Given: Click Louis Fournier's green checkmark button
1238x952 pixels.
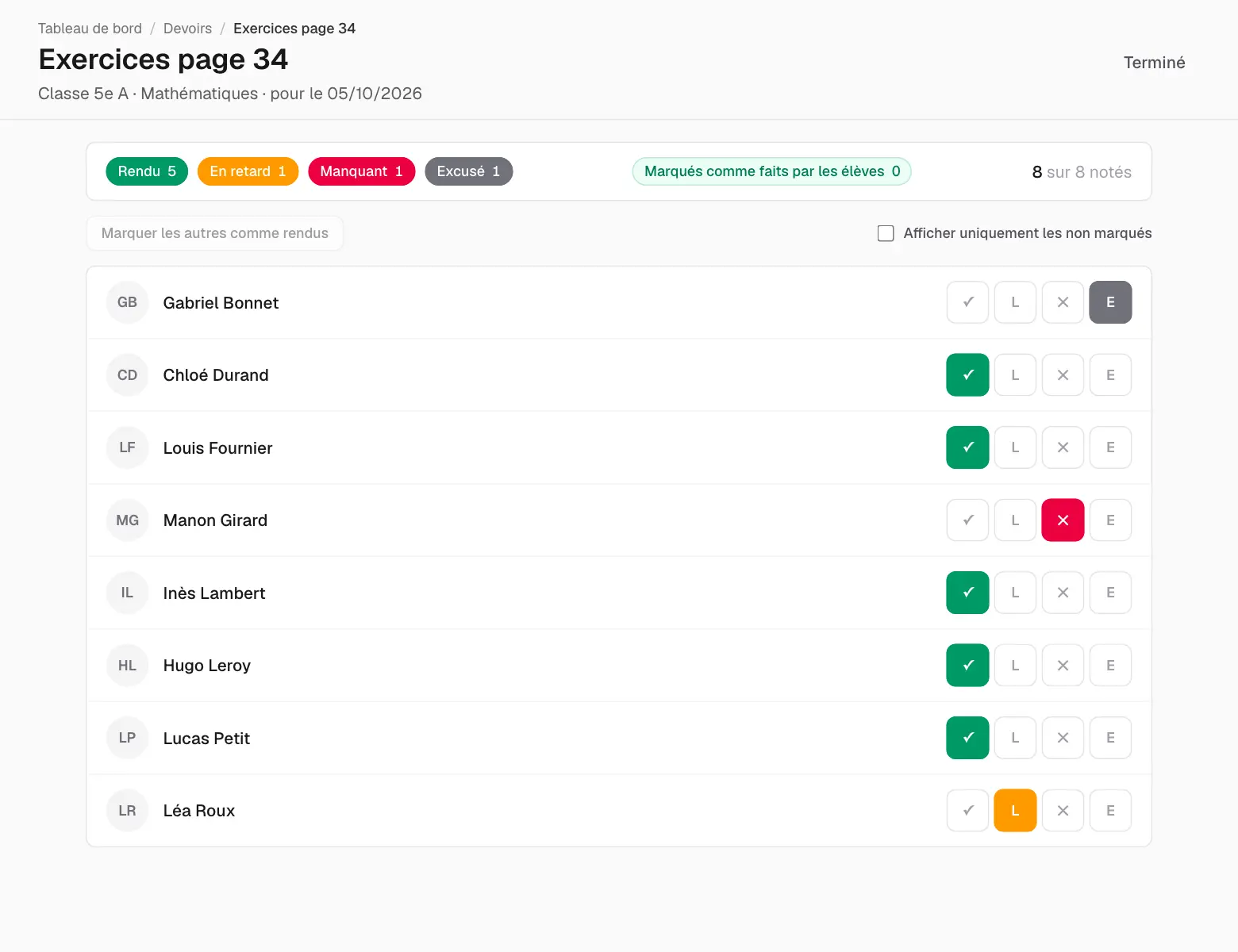Looking at the screenshot, I should coord(967,447).
